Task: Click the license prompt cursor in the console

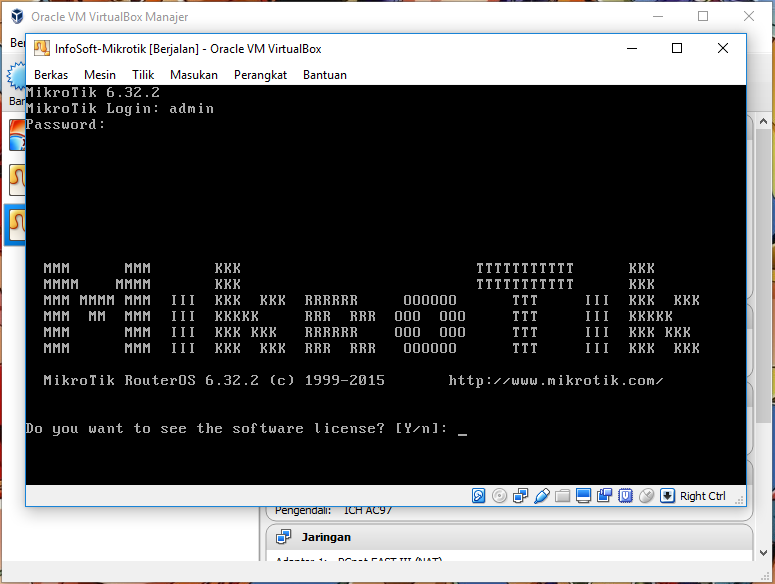Action: (462, 434)
